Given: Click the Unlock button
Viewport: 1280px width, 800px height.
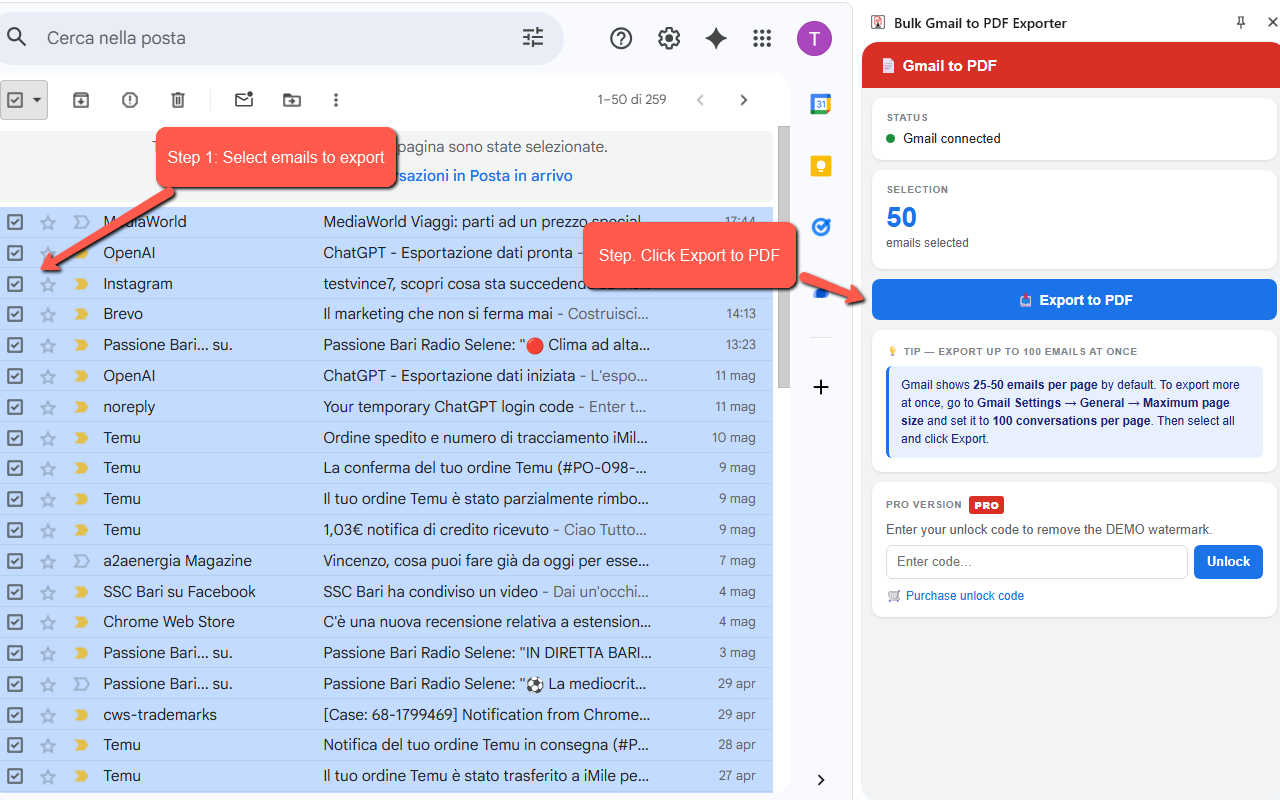Looking at the screenshot, I should point(1228,562).
